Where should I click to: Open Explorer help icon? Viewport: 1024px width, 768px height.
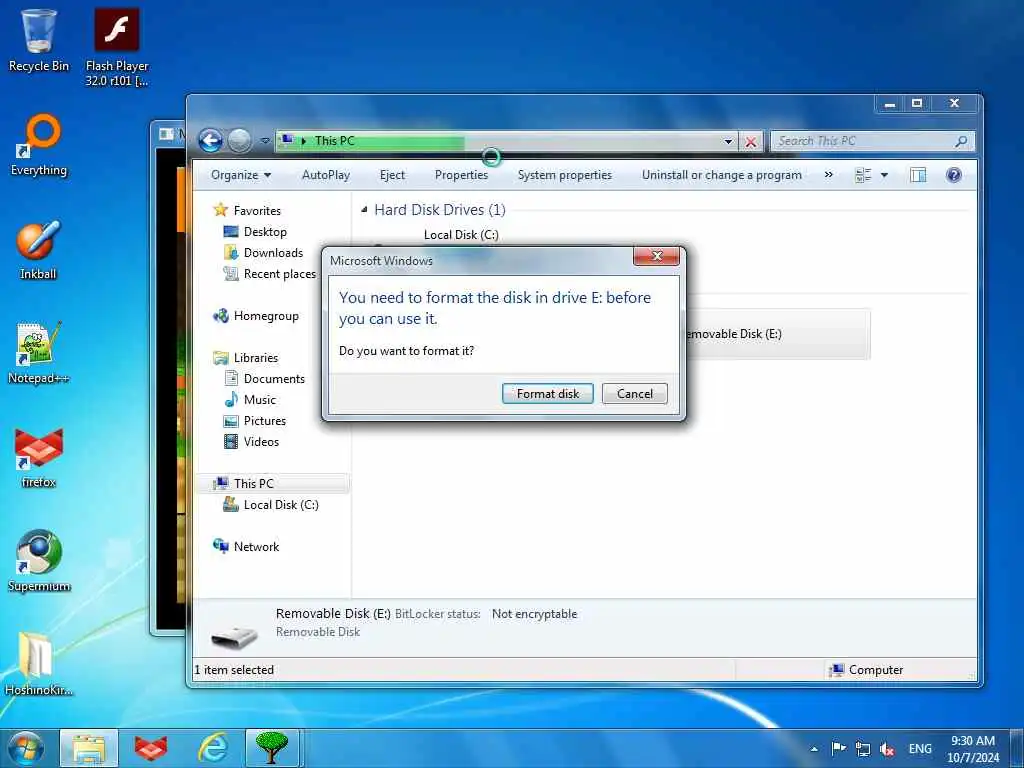953,175
